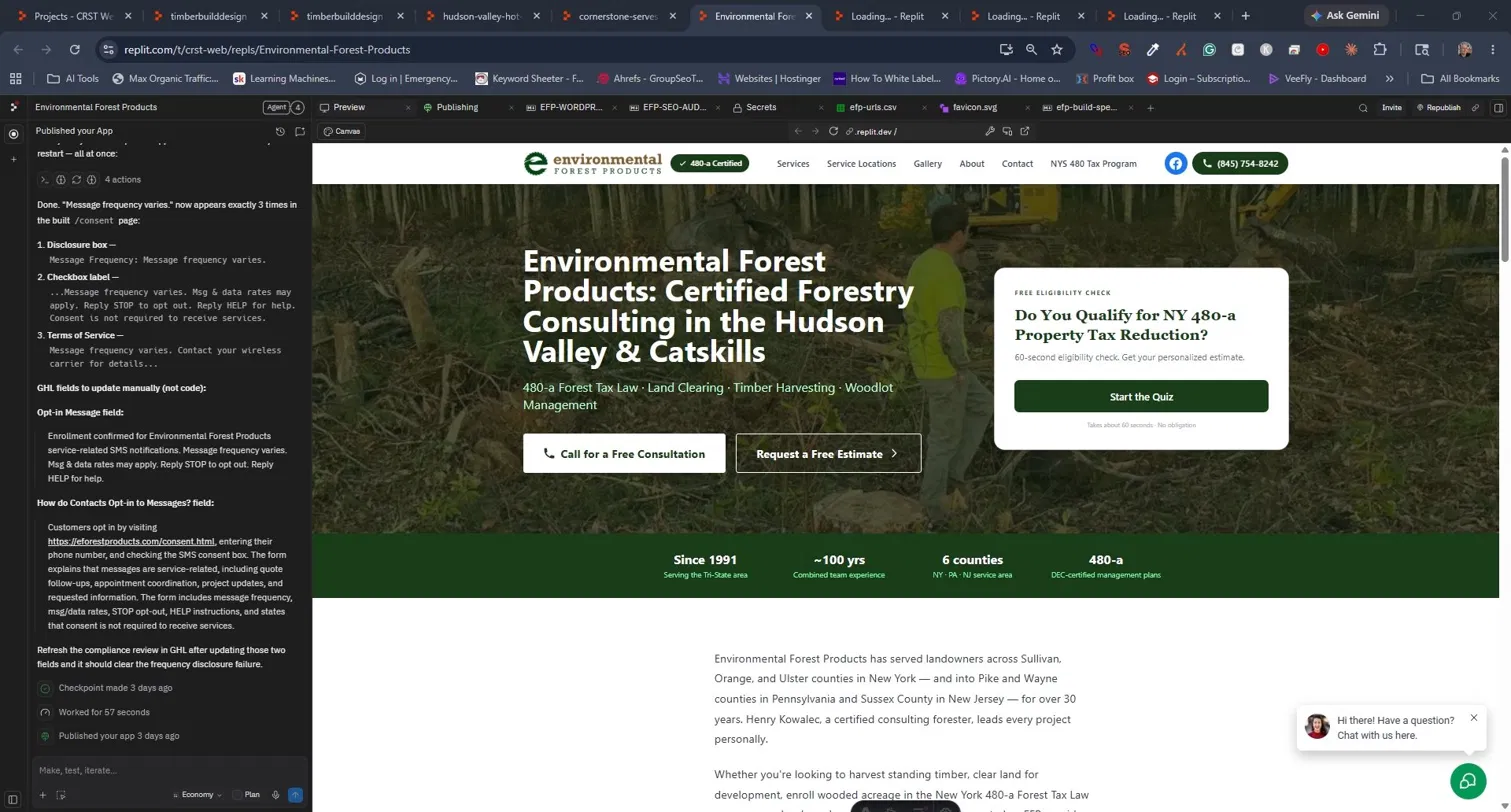Attach a file with the prompt plus icon

point(42,795)
